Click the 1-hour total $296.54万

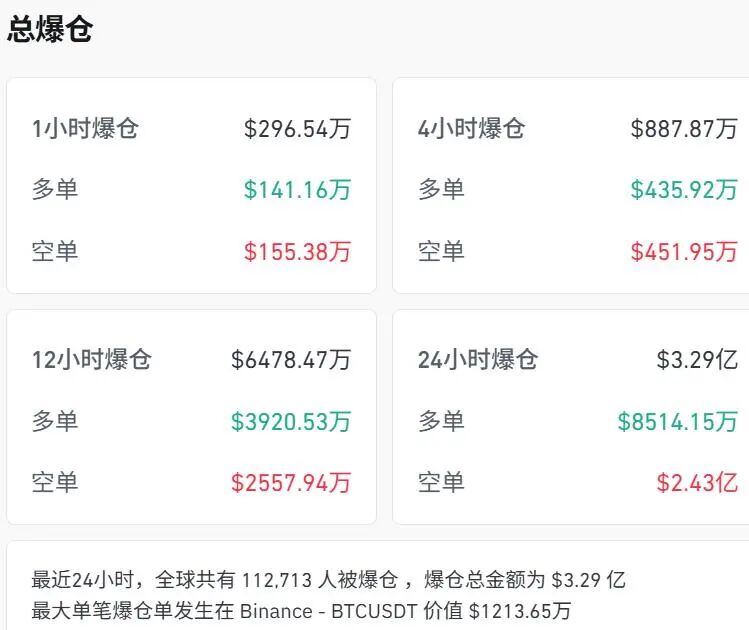(297, 129)
